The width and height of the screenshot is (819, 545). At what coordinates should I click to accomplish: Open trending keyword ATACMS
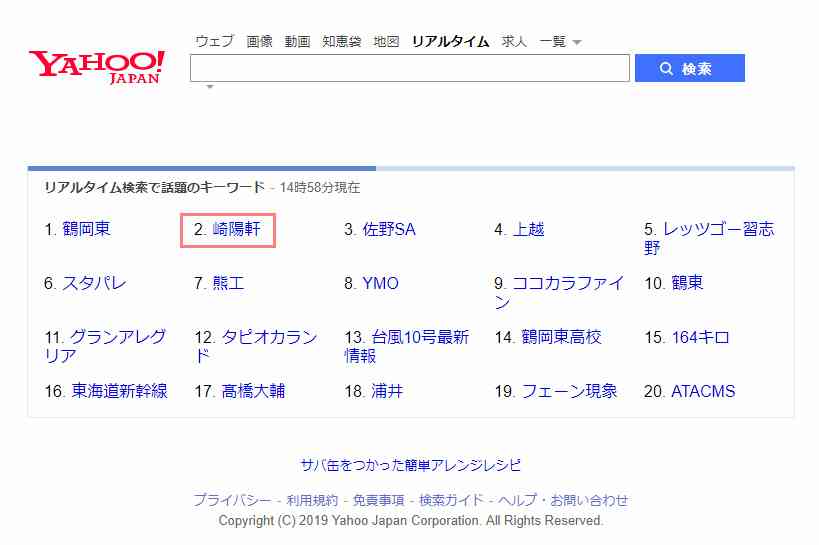click(x=703, y=391)
